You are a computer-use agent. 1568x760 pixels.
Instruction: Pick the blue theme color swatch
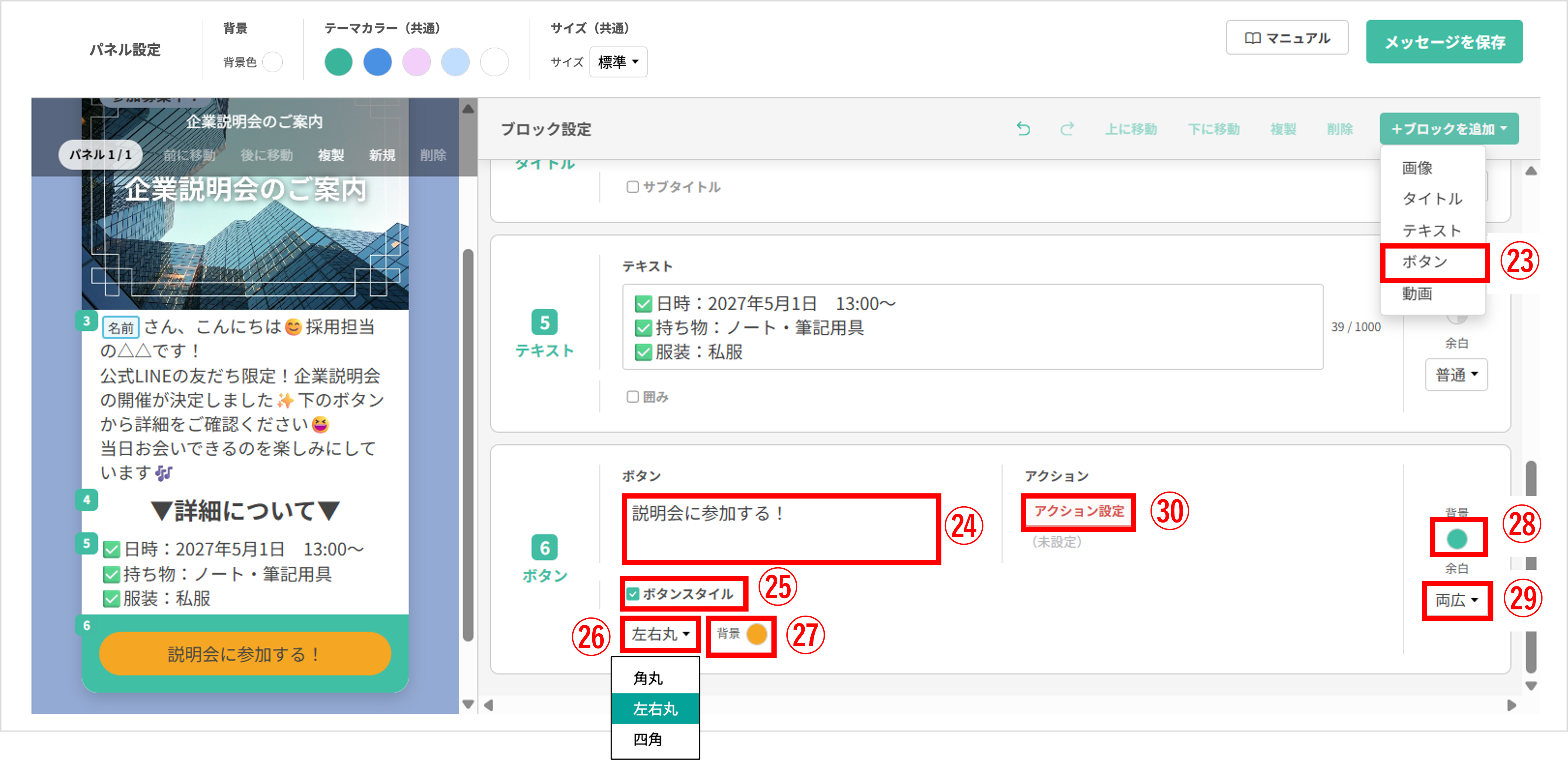click(x=377, y=62)
